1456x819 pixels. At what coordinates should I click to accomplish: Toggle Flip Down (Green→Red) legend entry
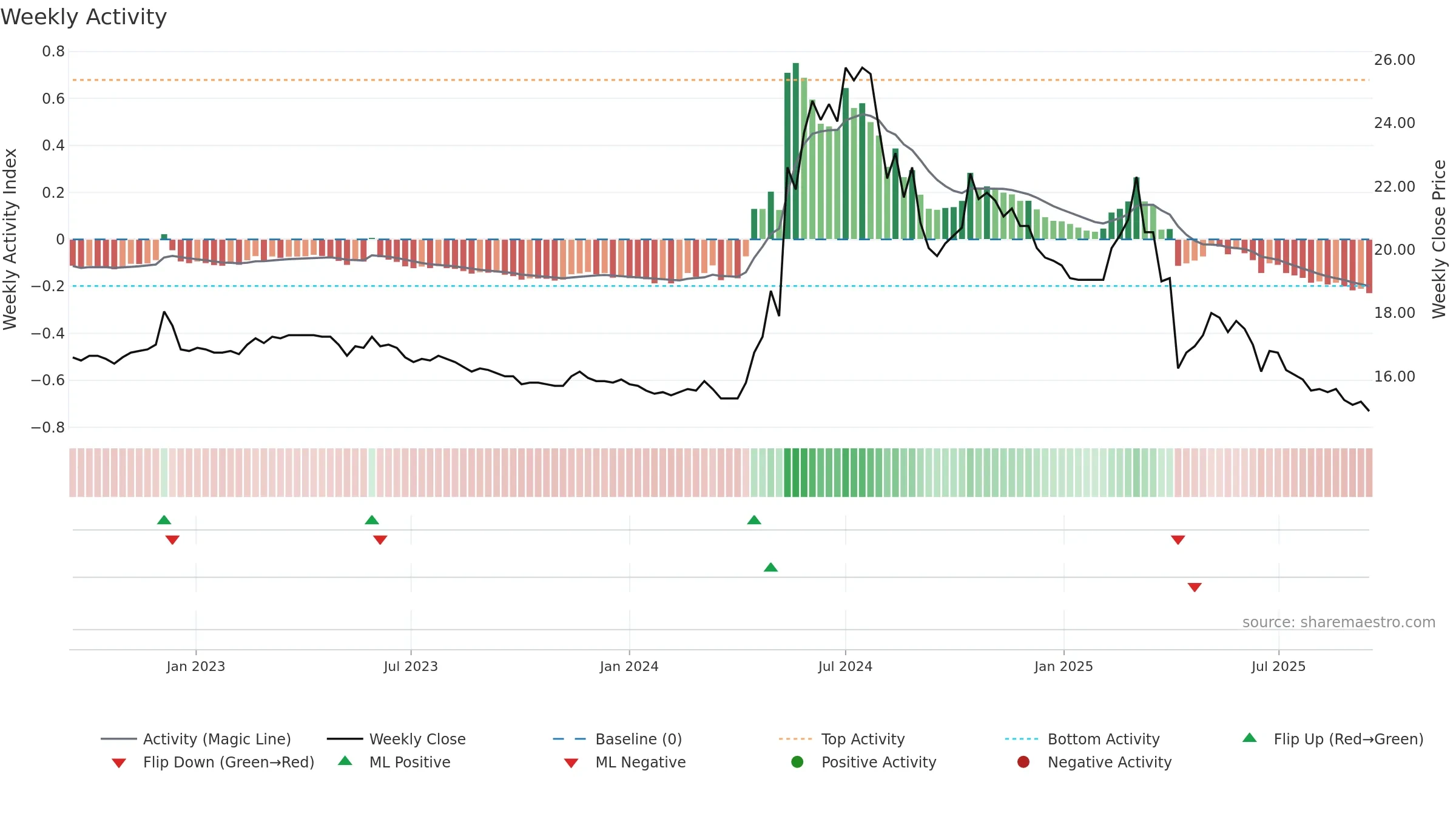(x=212, y=762)
